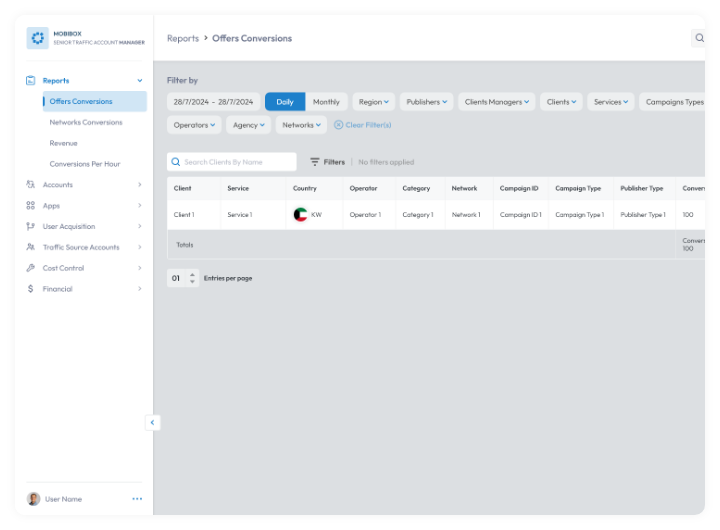Open the Region filter dropdown

pyautogui.click(x=374, y=102)
